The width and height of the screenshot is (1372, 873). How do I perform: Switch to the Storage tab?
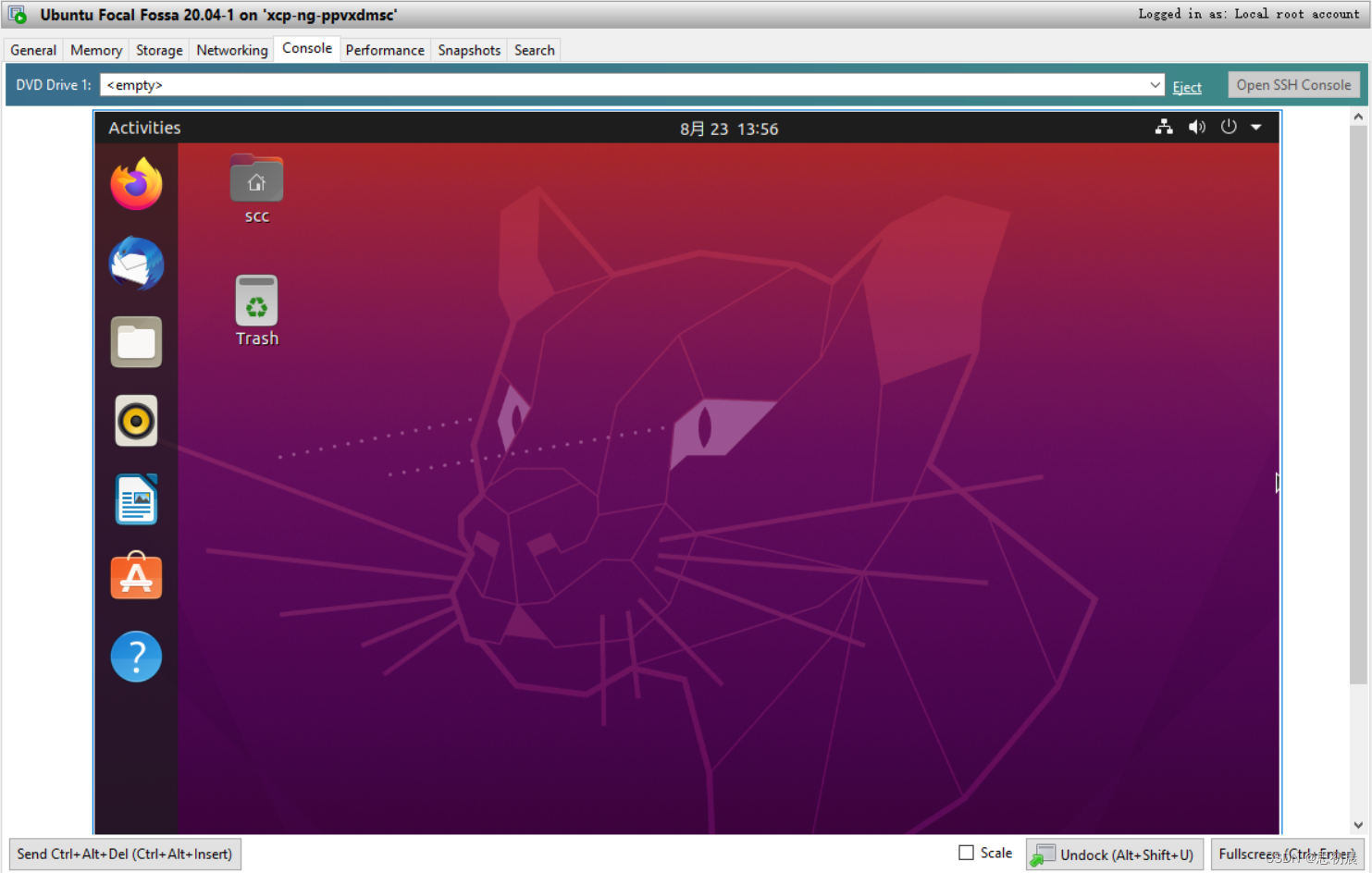159,50
